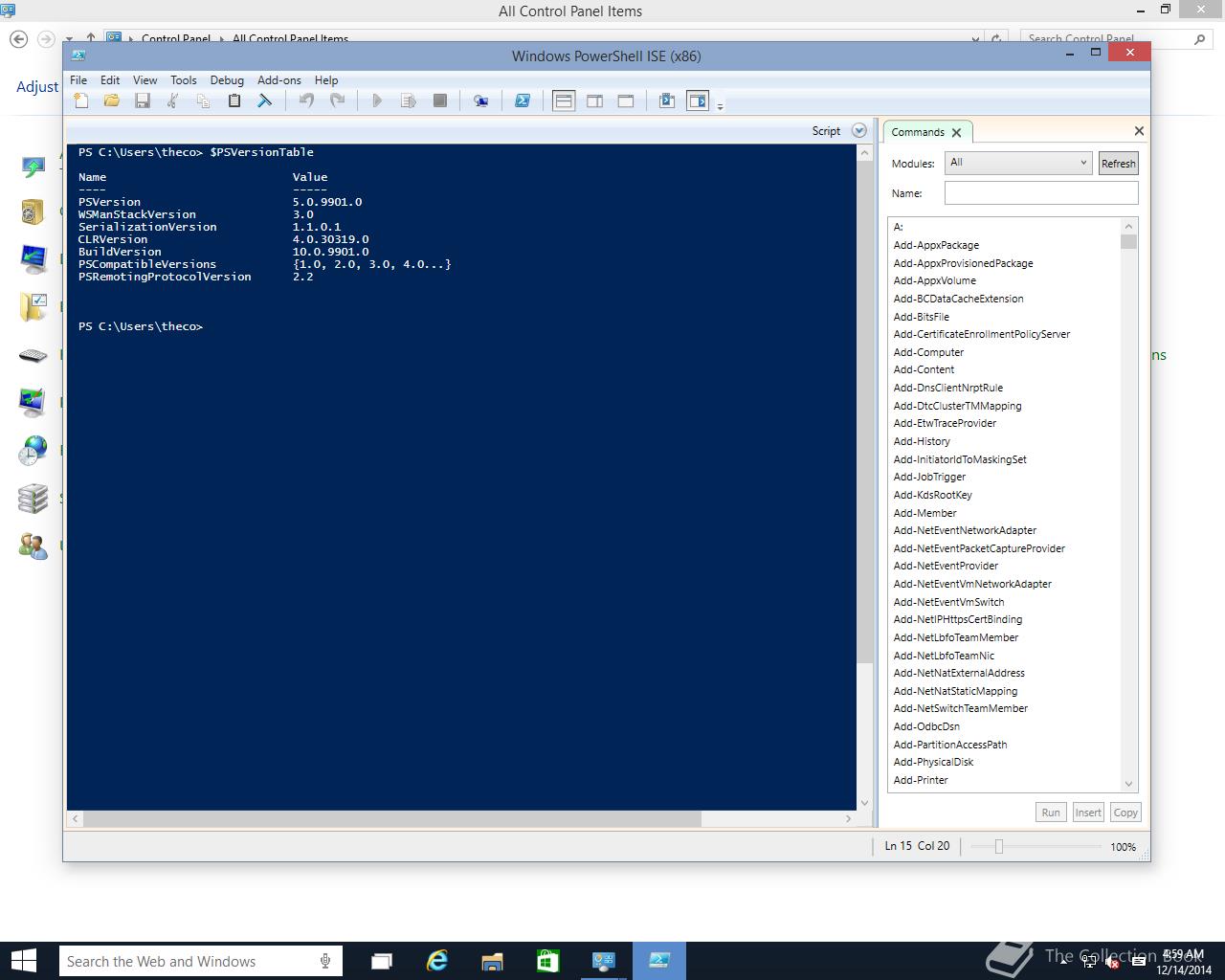Click the Run Selection icon

(x=409, y=100)
